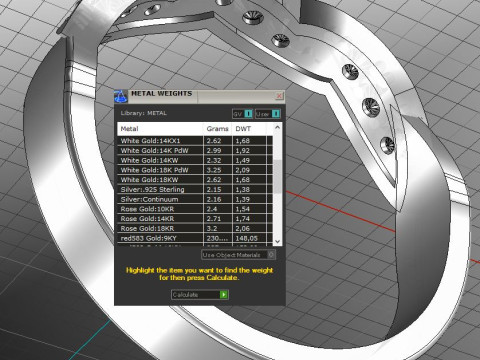Screen dimensions: 480x360
Task: Click the Library: METAL label
Action: (144, 113)
